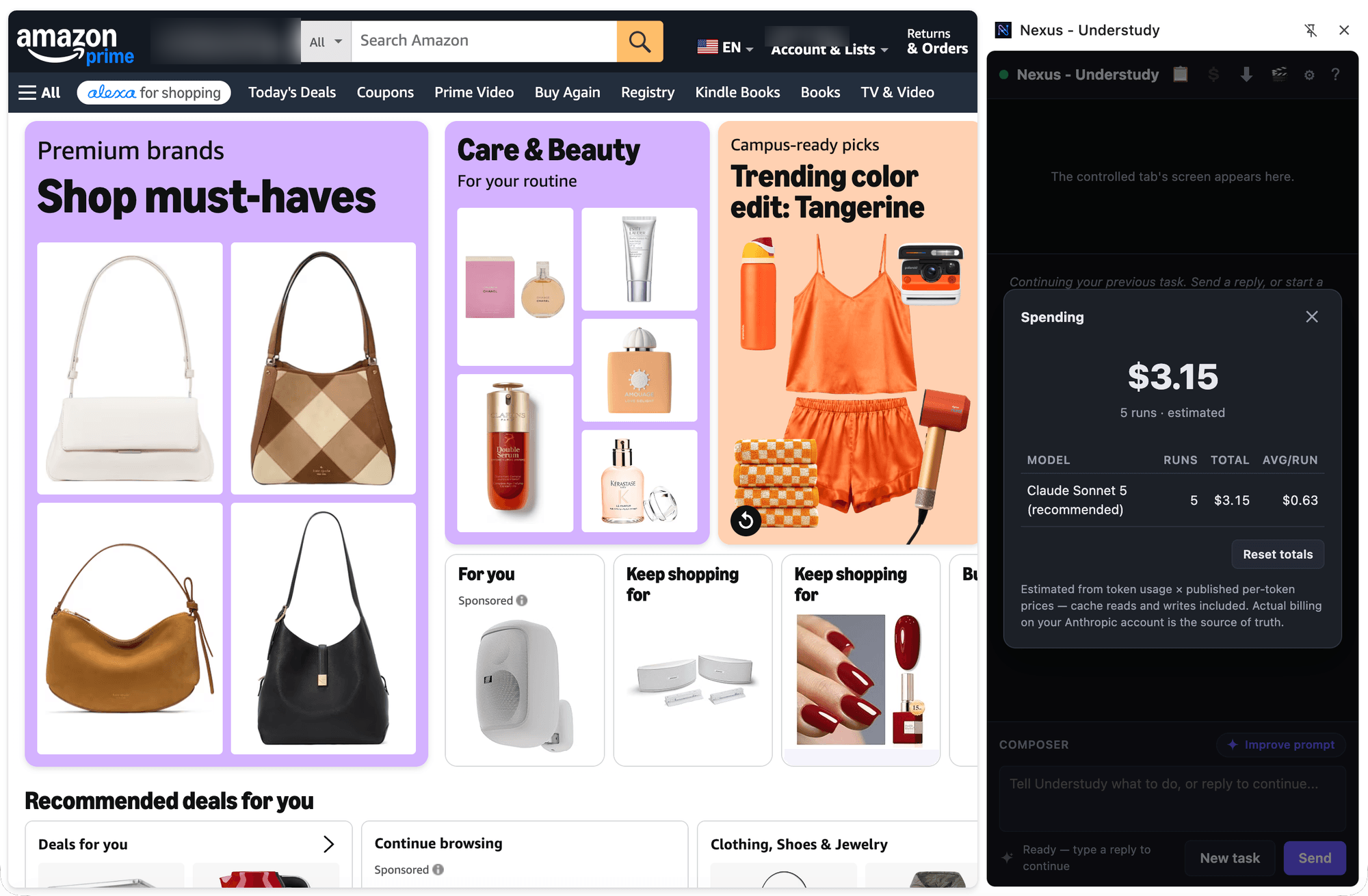Click the Send button
The height and width of the screenshot is (896, 1368).
point(1315,858)
